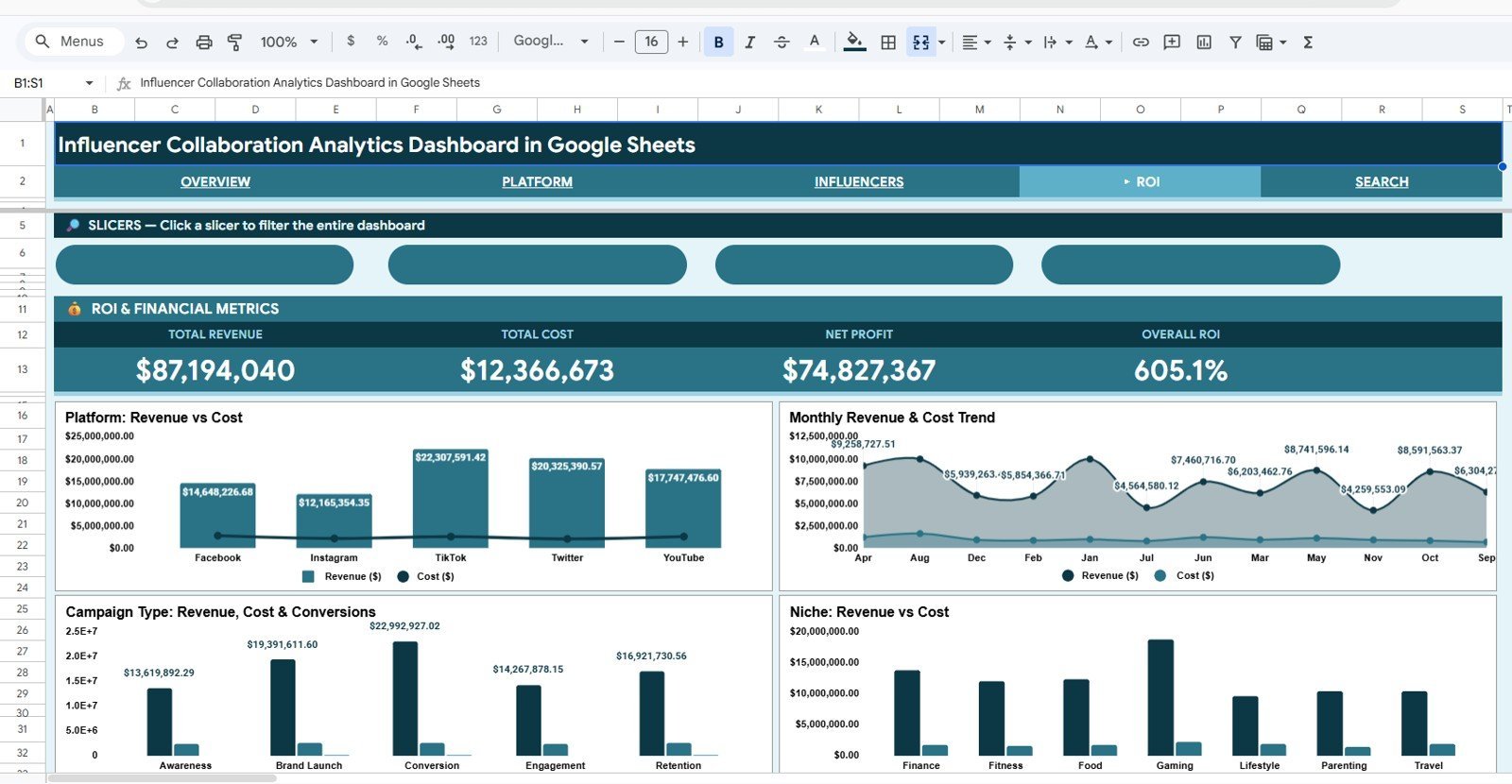Select the total cost value $12,366,673

pos(537,370)
